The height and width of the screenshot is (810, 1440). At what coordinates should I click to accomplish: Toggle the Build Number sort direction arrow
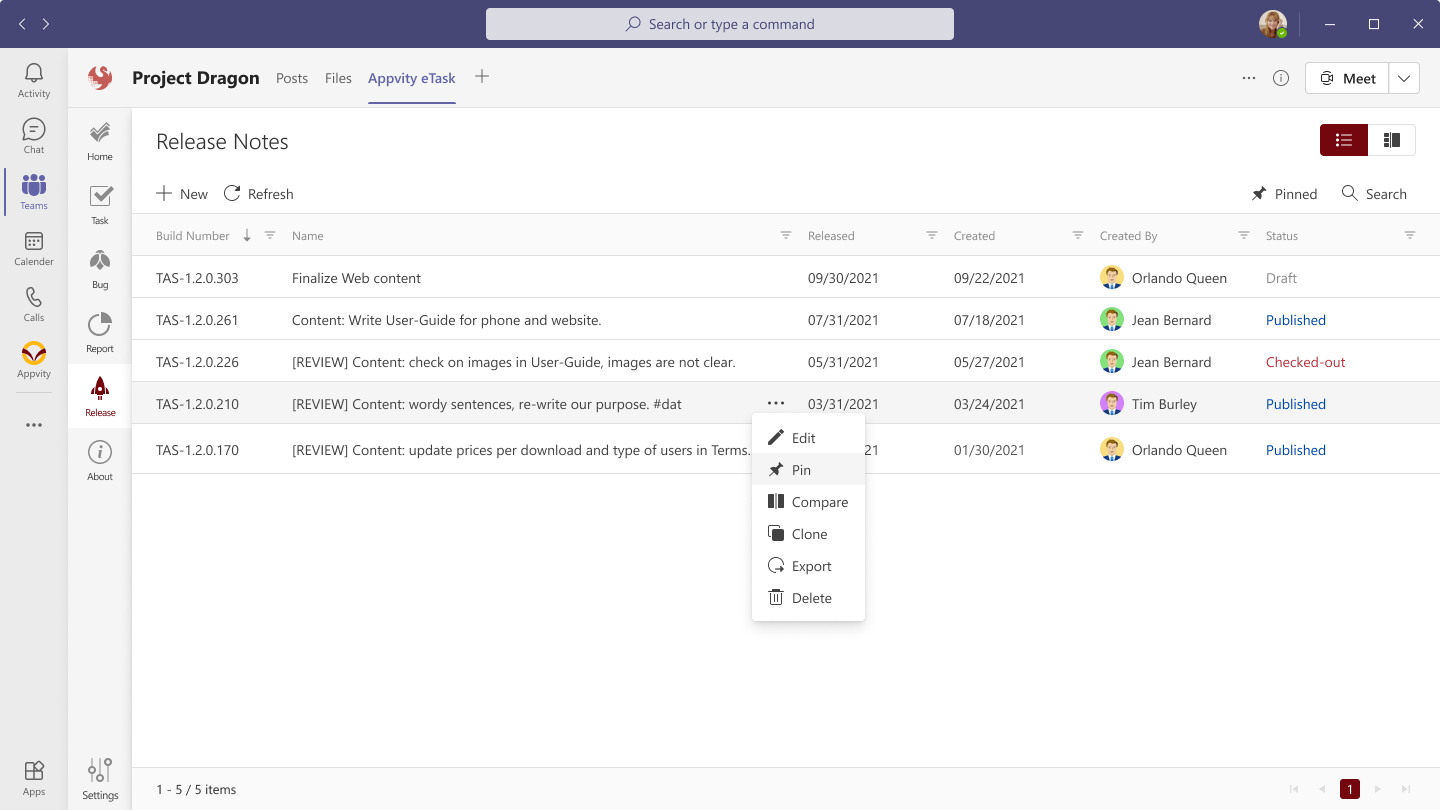[244, 235]
